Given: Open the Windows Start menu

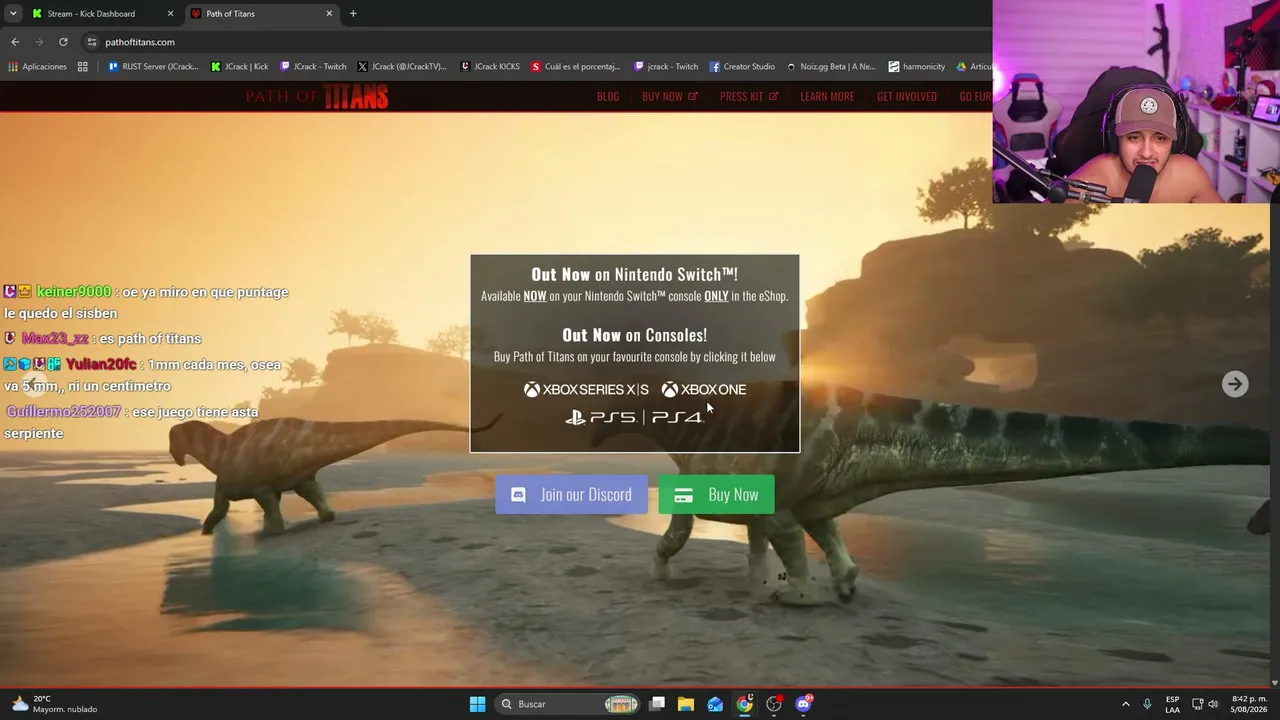Looking at the screenshot, I should [478, 704].
